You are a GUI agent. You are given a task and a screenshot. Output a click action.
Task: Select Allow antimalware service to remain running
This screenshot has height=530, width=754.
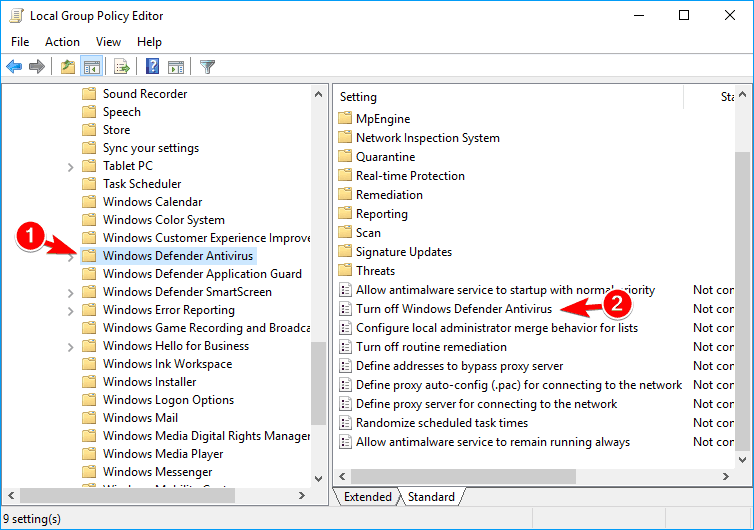click(x=493, y=442)
